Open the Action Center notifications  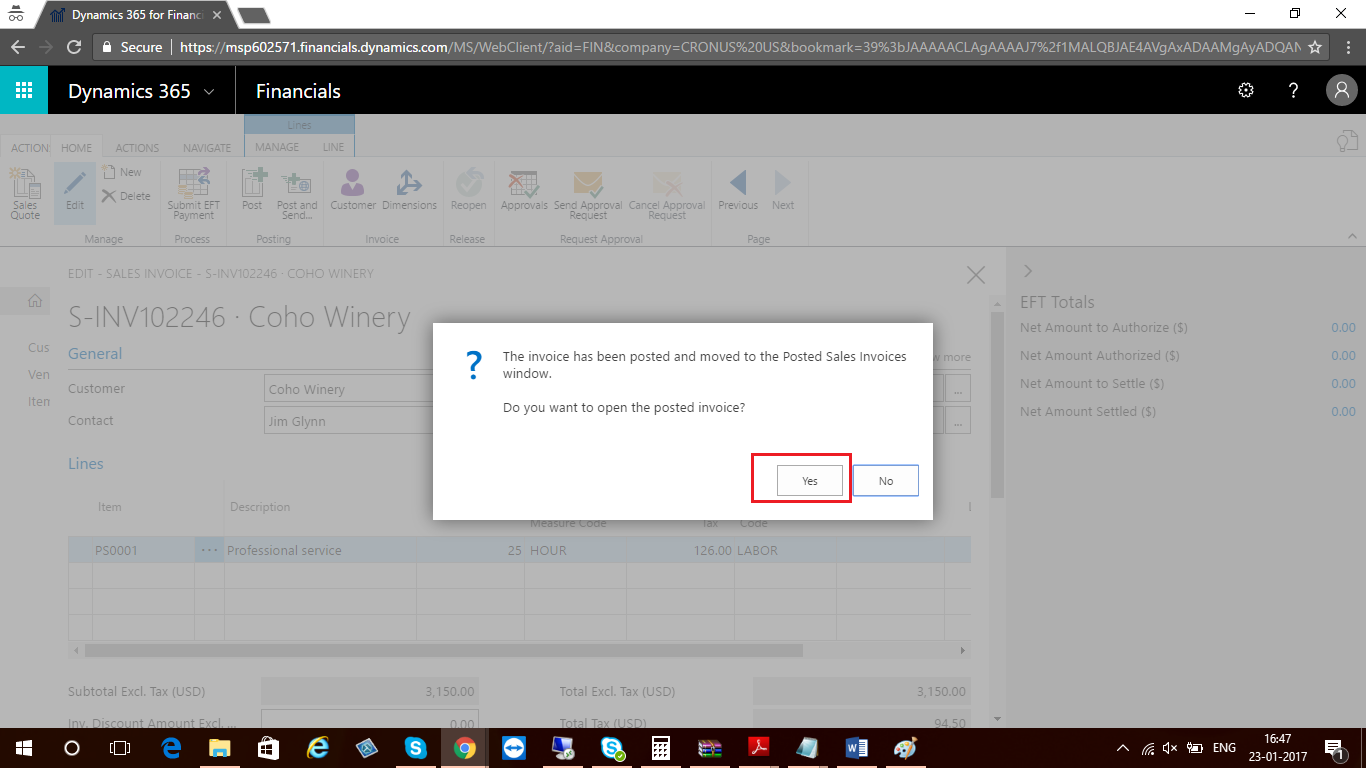pos(1334,748)
